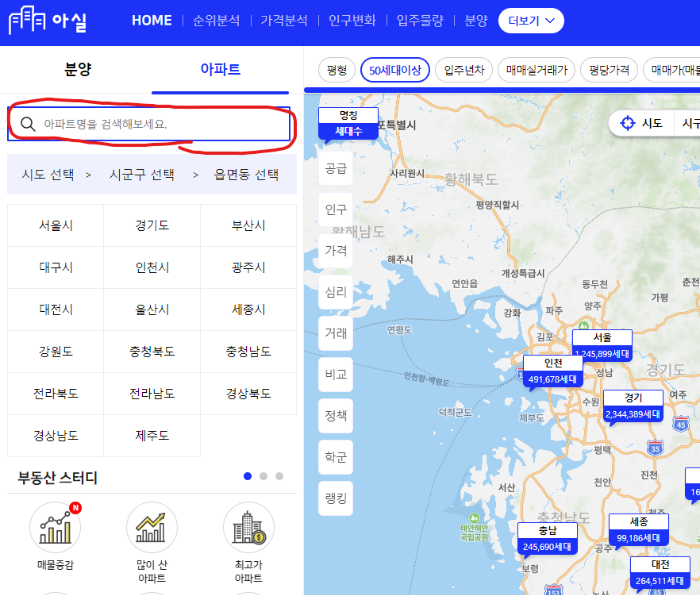
Task: Click the crosshair location icon near 시도
Action: coord(628,123)
